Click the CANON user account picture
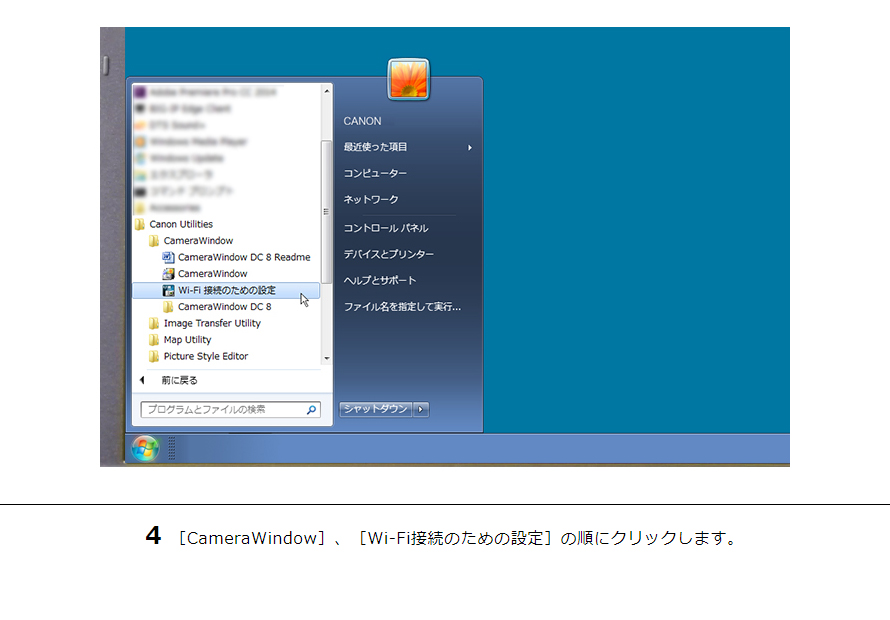Image resolution: width=890 pixels, height=620 pixels. click(x=408, y=80)
